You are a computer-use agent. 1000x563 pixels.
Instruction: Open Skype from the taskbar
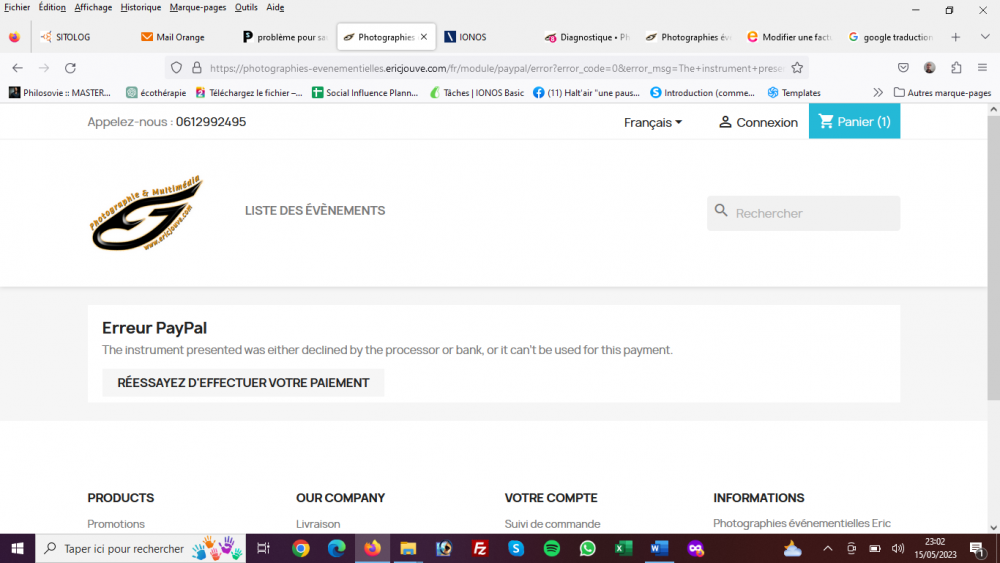516,548
